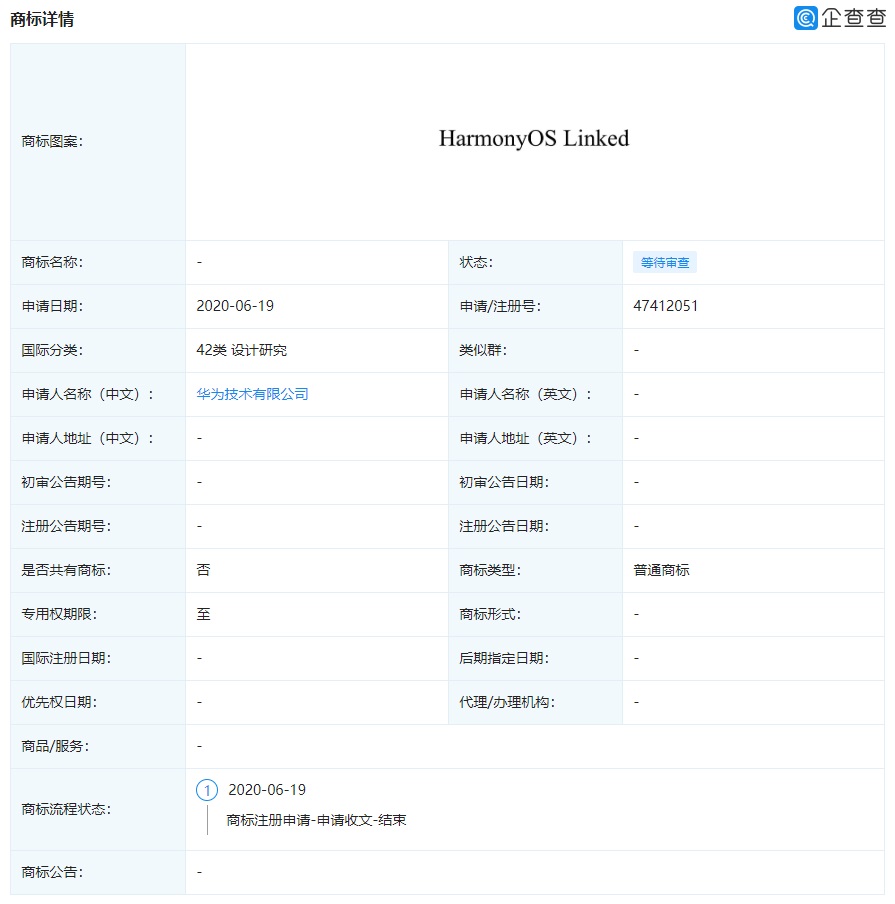The image size is (895, 904).
Task: Click the 商标流程状态 row label
Action: pos(66,809)
